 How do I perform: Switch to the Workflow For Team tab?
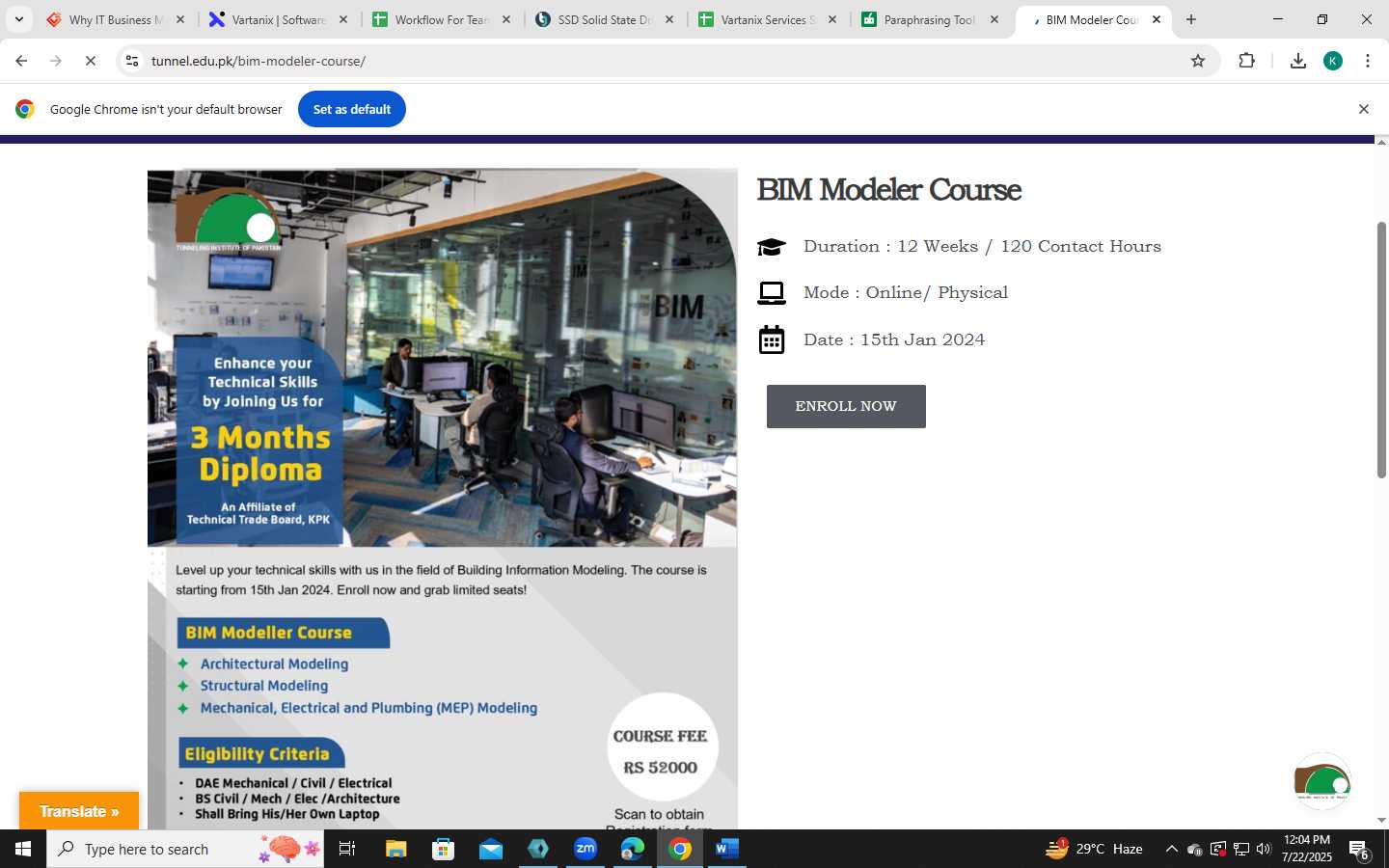click(x=440, y=19)
